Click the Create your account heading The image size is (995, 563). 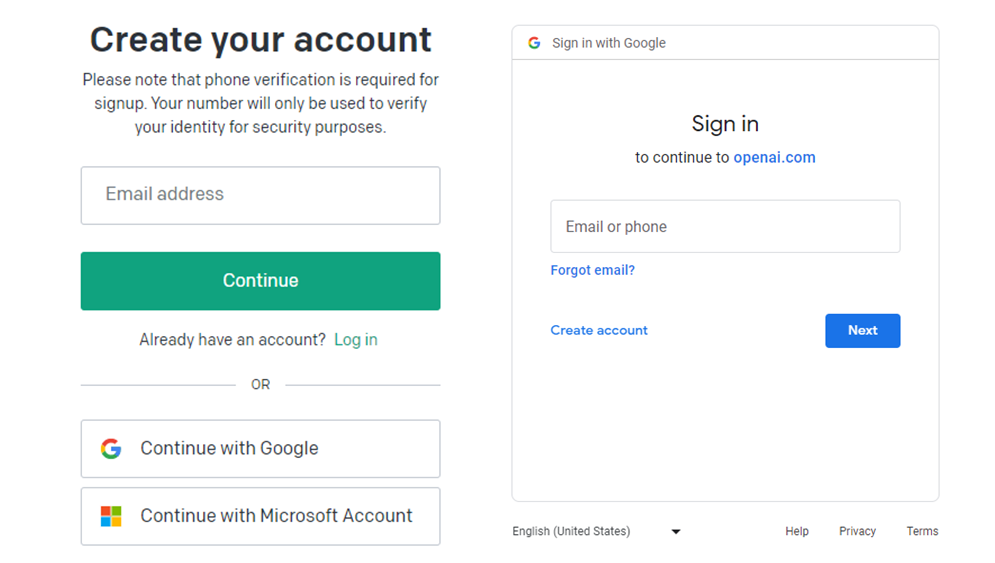[x=260, y=40]
